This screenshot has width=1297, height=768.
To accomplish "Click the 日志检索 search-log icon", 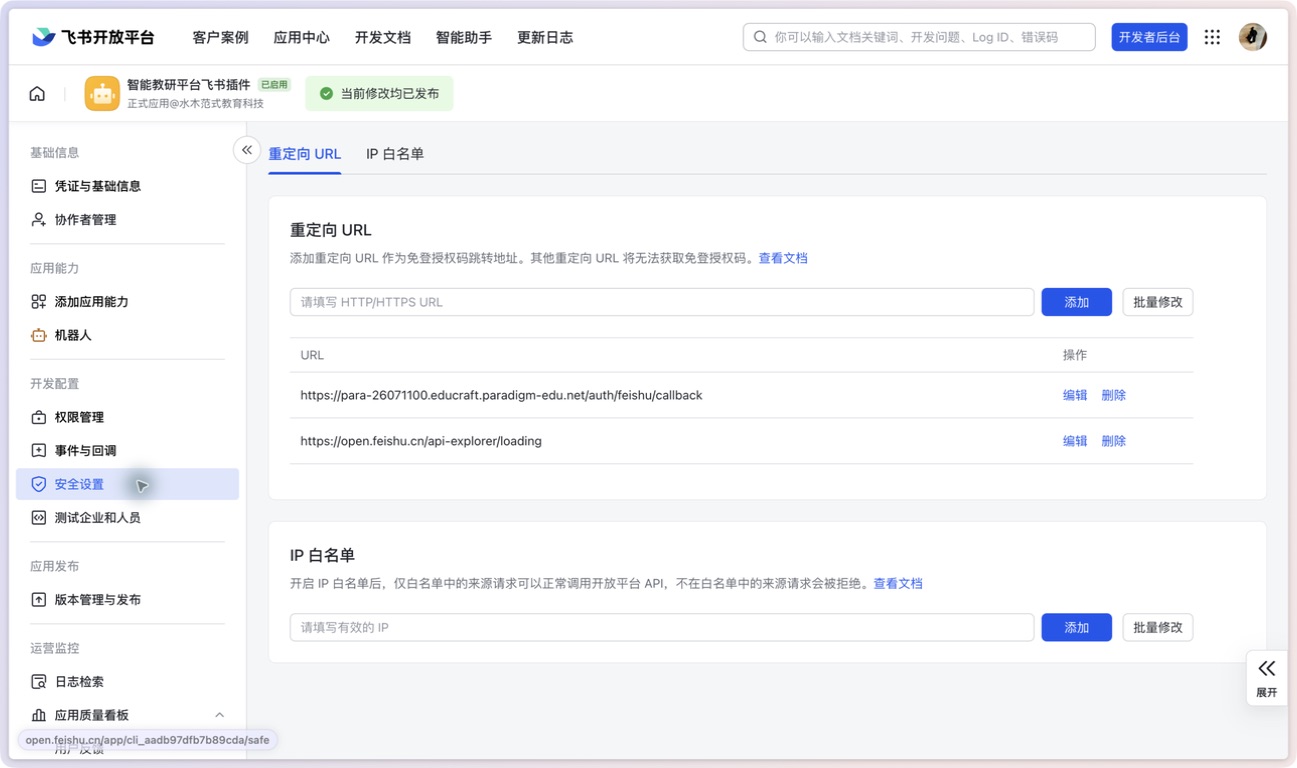I will tap(38, 682).
